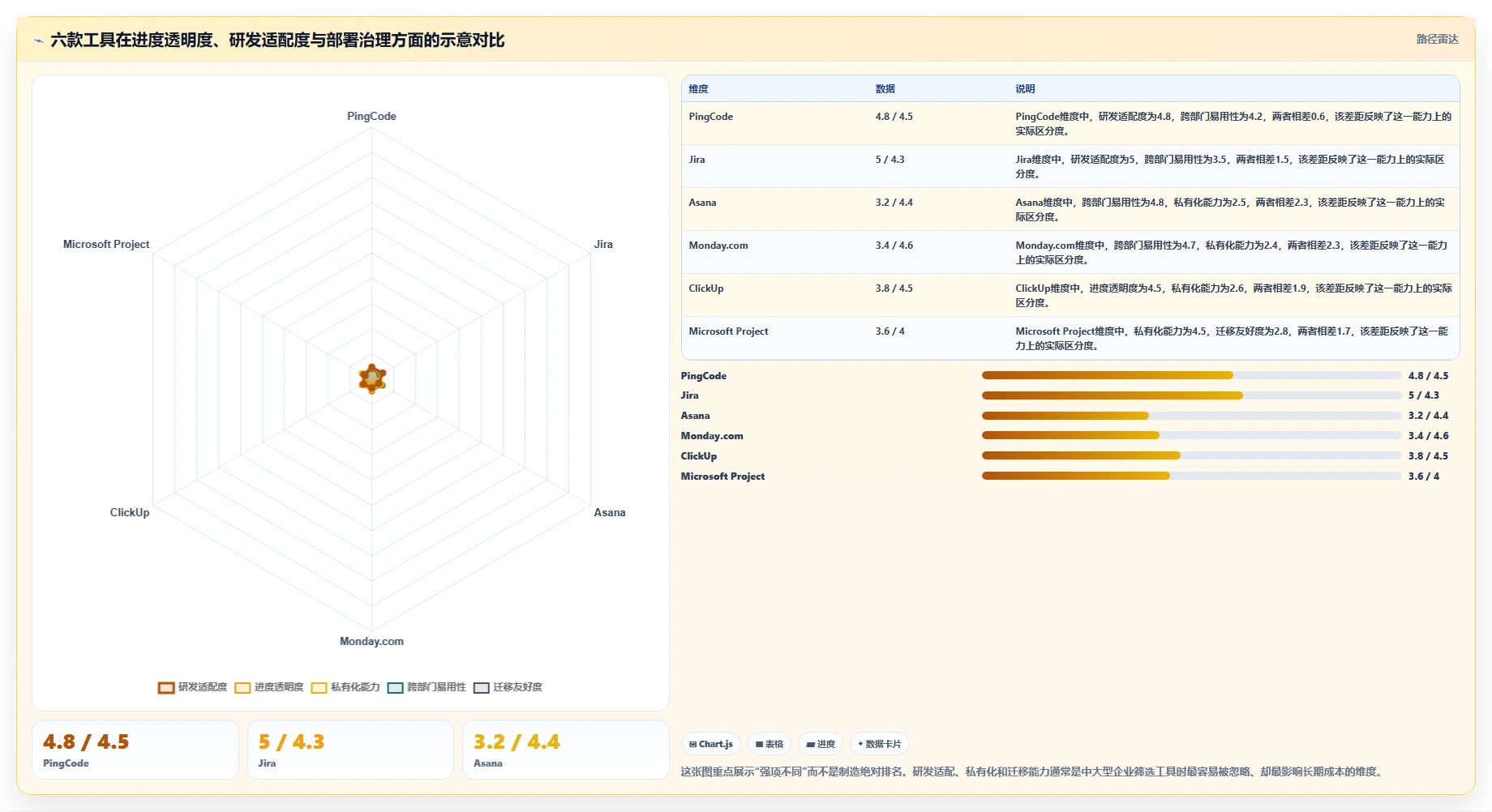Open the Jira 5 / 4.3 summary card
Viewport: 1492px width, 812px height.
350,750
